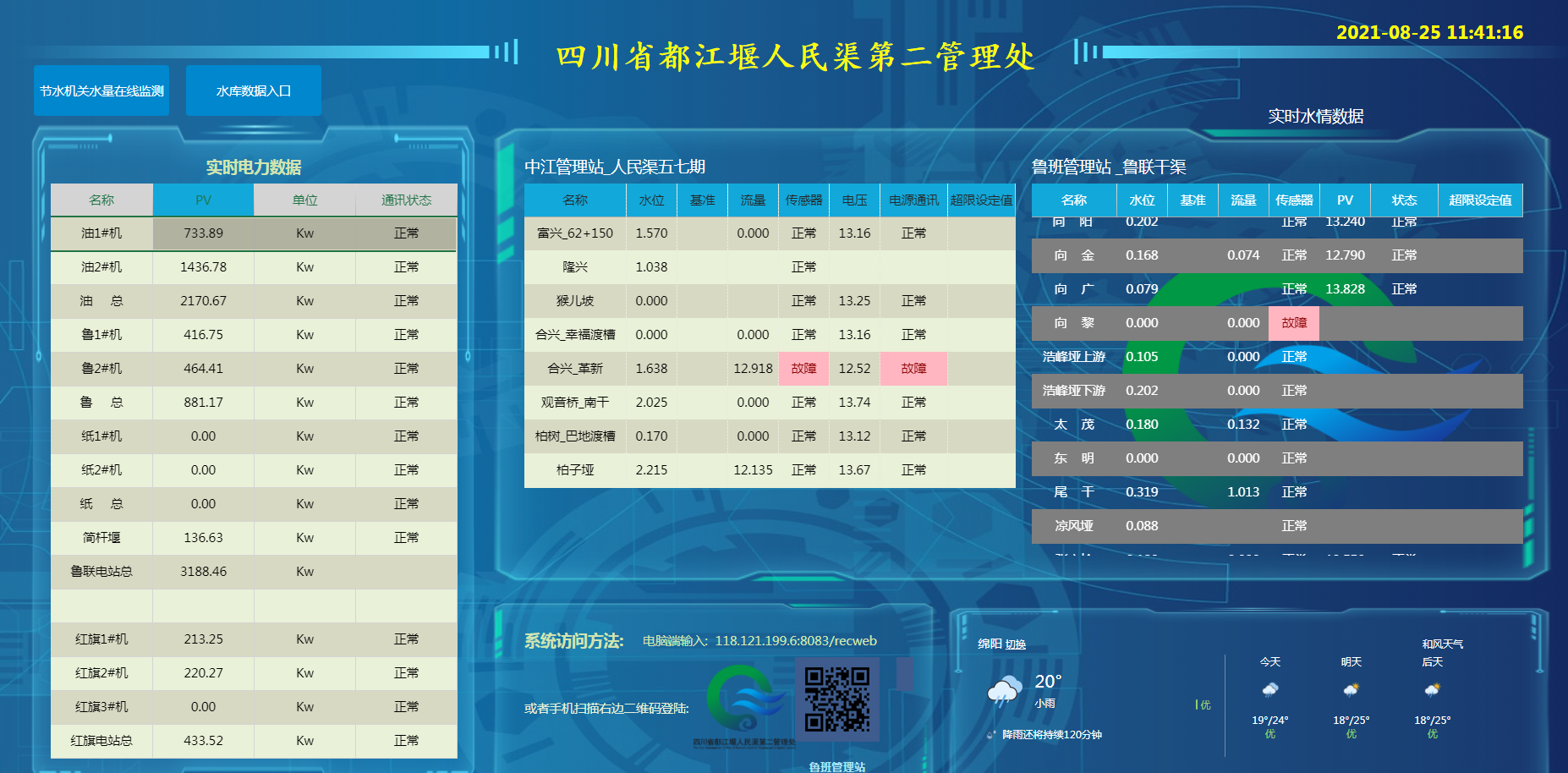
Task: Click 切换 to switch the weather city
Action: pos(1015,644)
